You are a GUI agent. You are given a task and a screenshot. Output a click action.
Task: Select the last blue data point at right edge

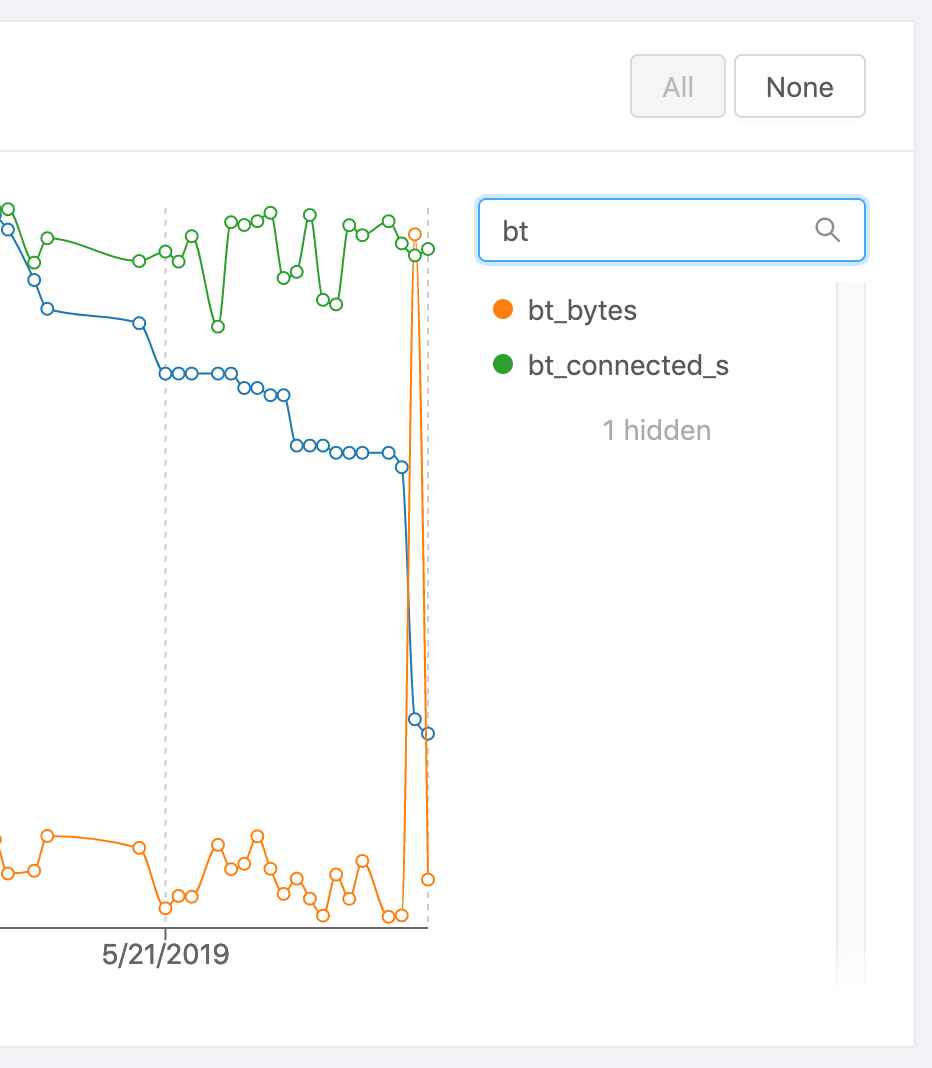pos(428,733)
